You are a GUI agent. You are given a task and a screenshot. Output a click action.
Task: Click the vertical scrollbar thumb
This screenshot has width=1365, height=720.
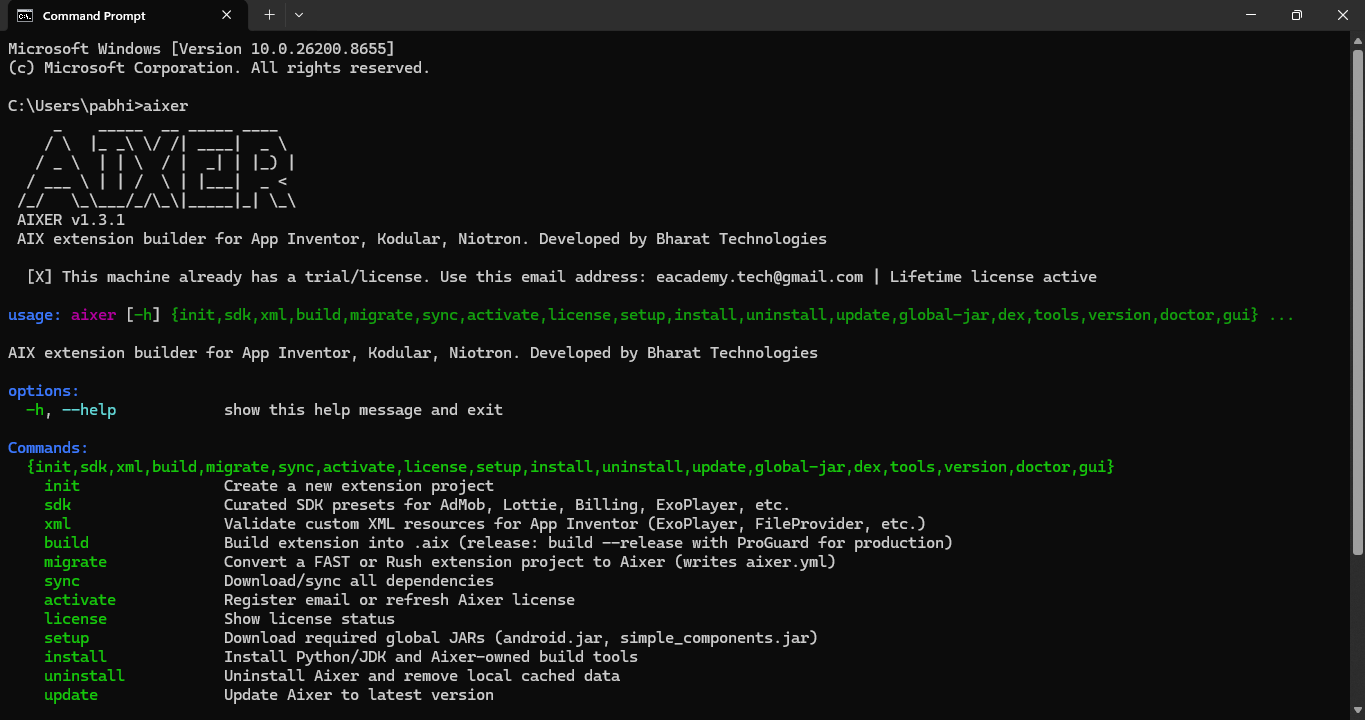point(1357,300)
